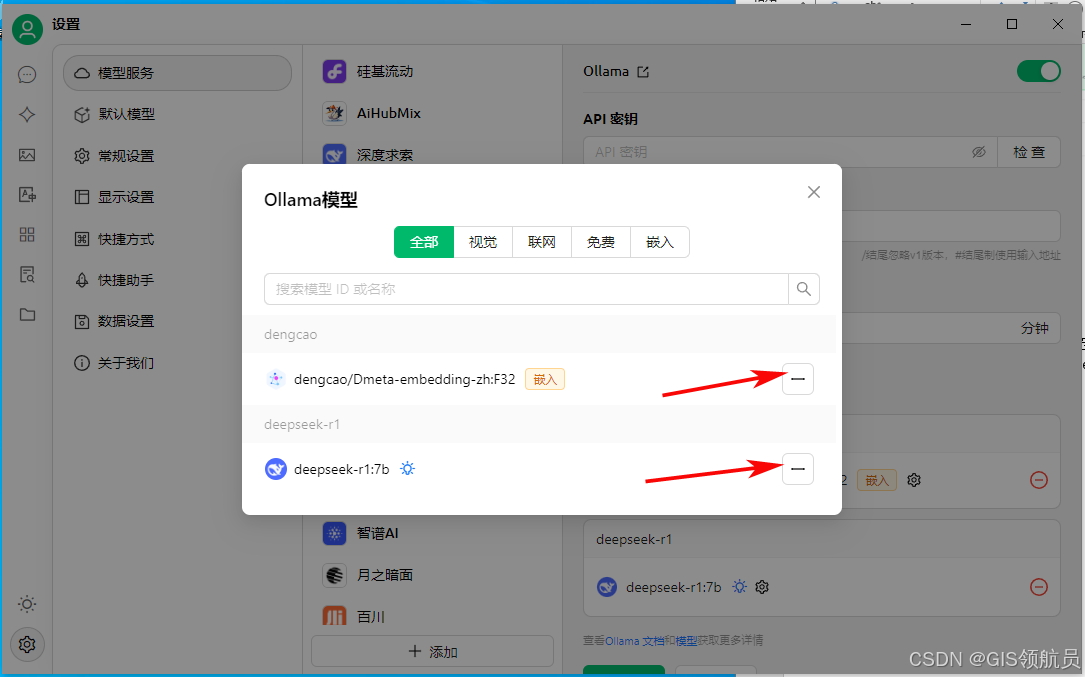Open the mini apps grid icon
The width and height of the screenshot is (1085, 677).
click(27, 235)
